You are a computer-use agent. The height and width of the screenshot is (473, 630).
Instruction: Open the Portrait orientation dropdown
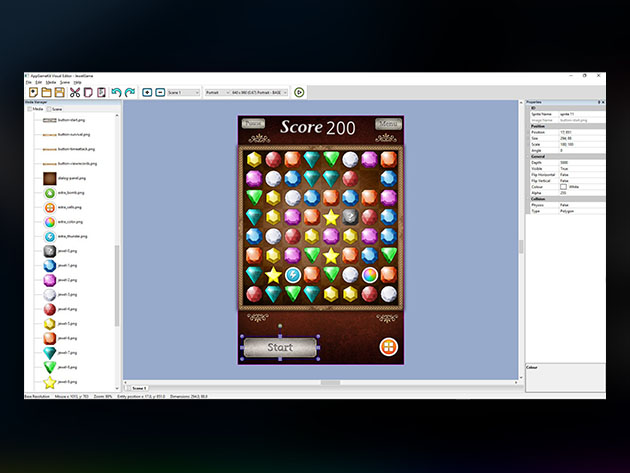tap(217, 92)
